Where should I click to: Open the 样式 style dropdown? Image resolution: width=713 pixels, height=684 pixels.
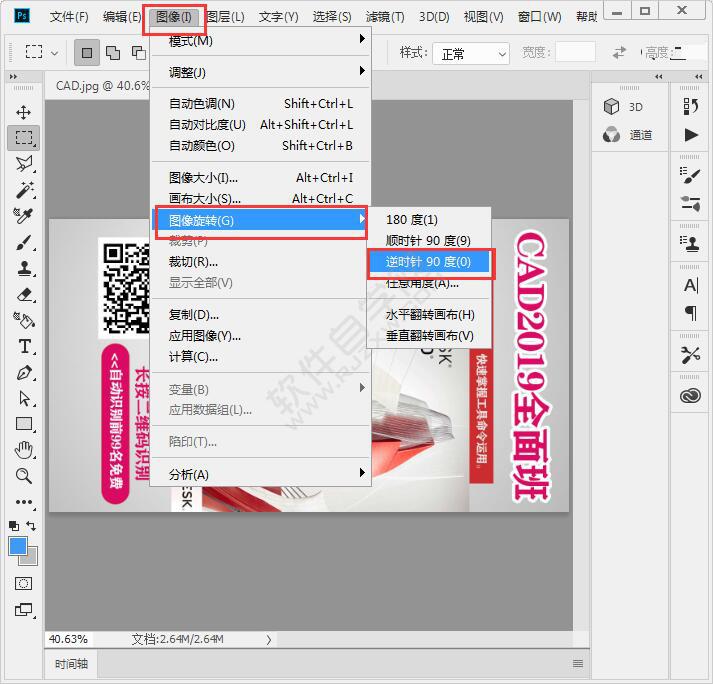click(x=471, y=54)
